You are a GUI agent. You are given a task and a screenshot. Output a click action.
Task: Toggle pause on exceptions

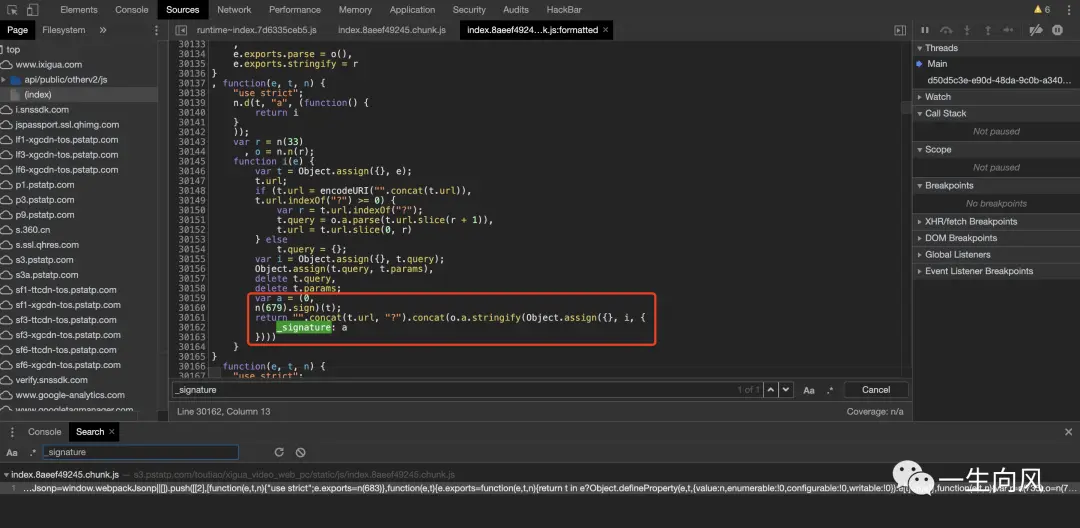click(x=1057, y=30)
